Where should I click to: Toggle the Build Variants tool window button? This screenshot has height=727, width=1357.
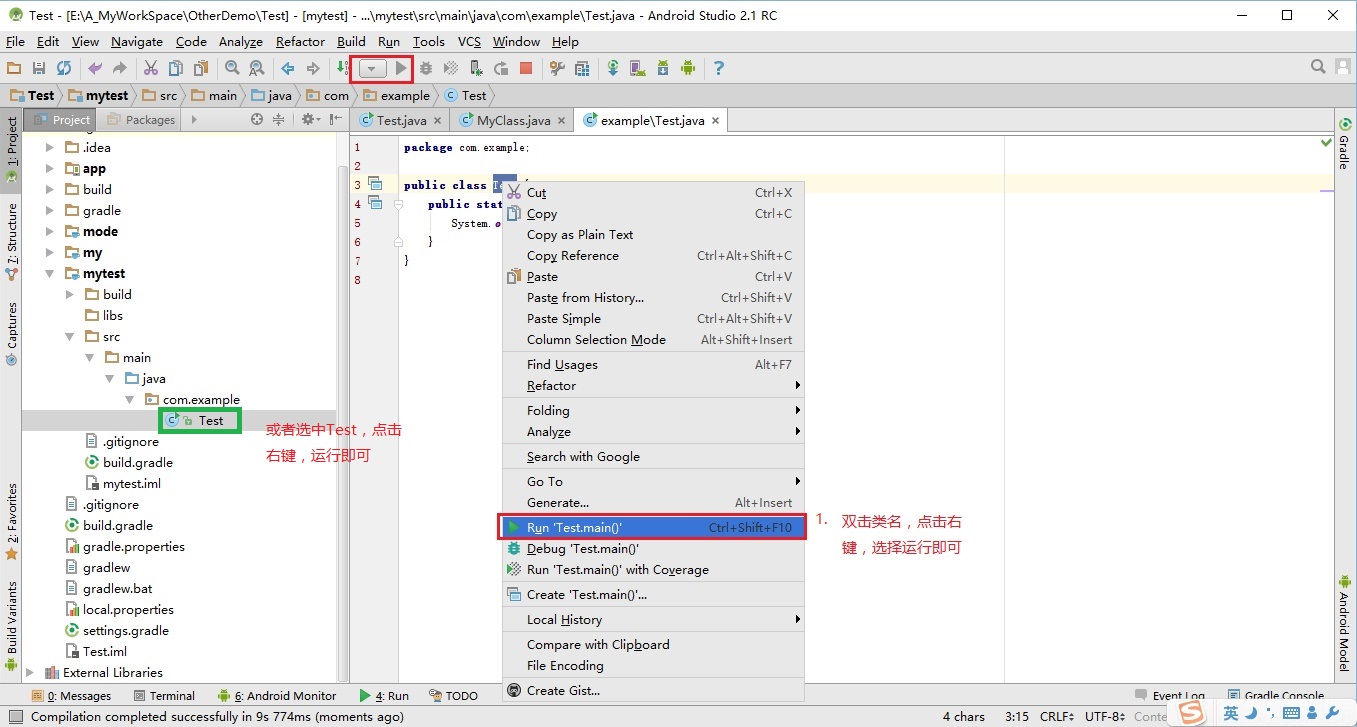click(12, 625)
